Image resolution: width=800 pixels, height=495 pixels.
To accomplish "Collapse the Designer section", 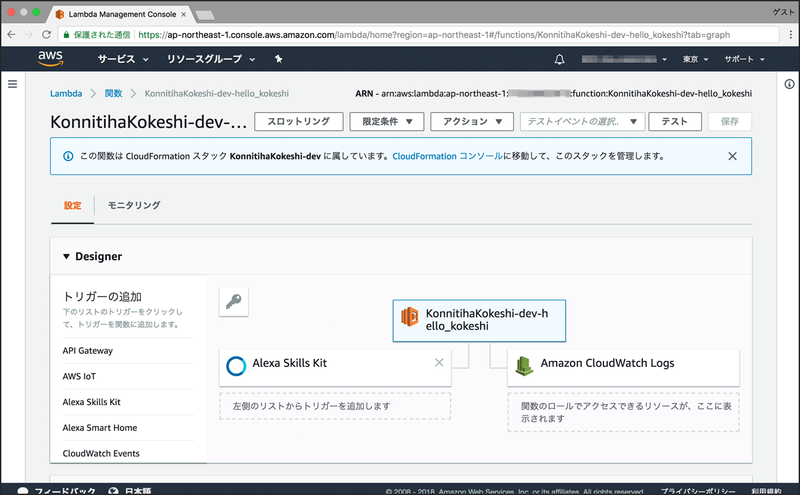I will (x=66, y=256).
